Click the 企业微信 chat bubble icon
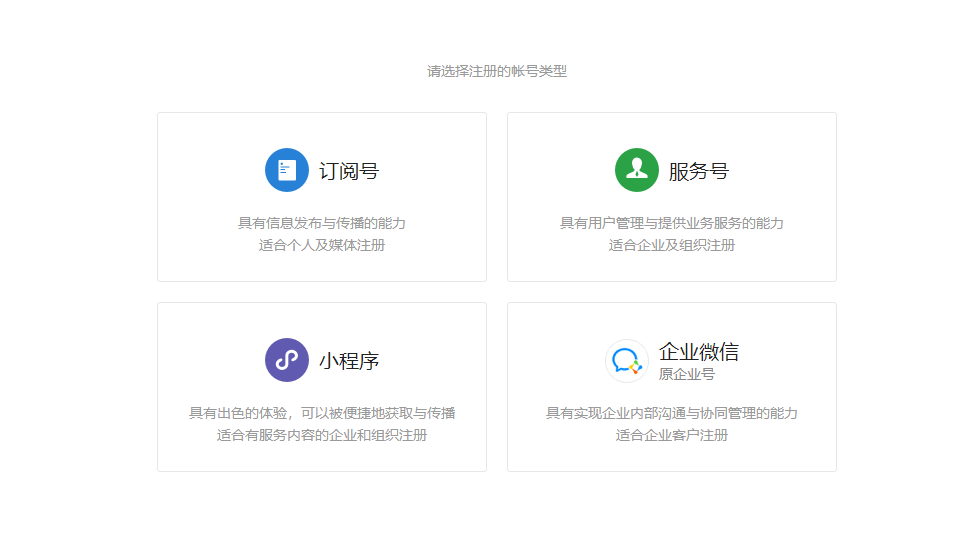This screenshot has width=980, height=539. point(627,361)
